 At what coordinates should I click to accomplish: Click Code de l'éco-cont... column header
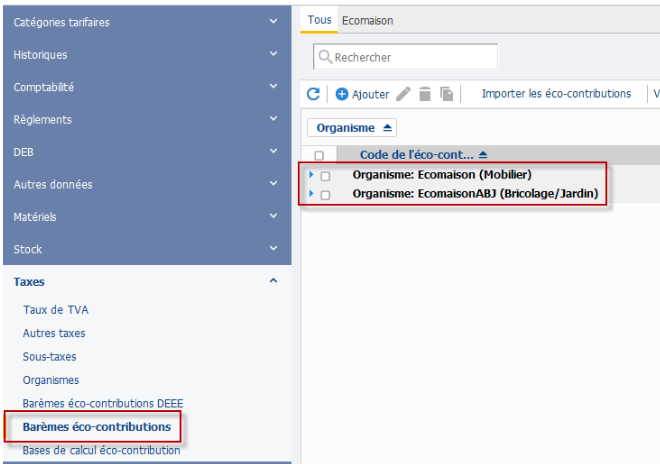pyautogui.click(x=417, y=155)
